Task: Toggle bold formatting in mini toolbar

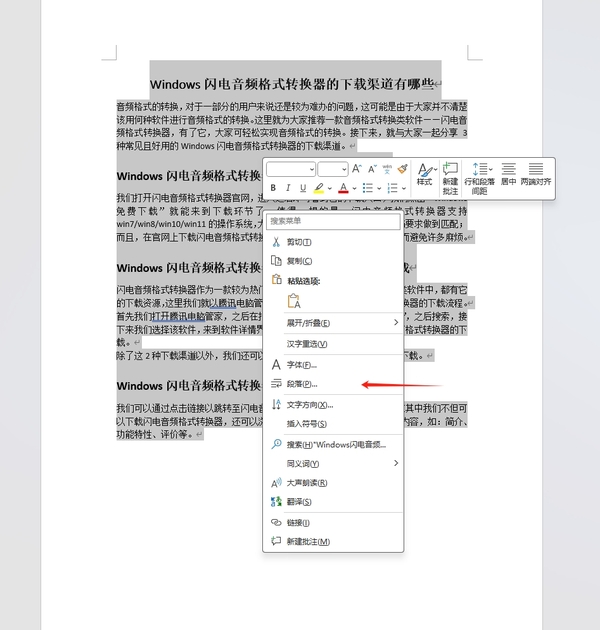Action: pyautogui.click(x=273, y=188)
